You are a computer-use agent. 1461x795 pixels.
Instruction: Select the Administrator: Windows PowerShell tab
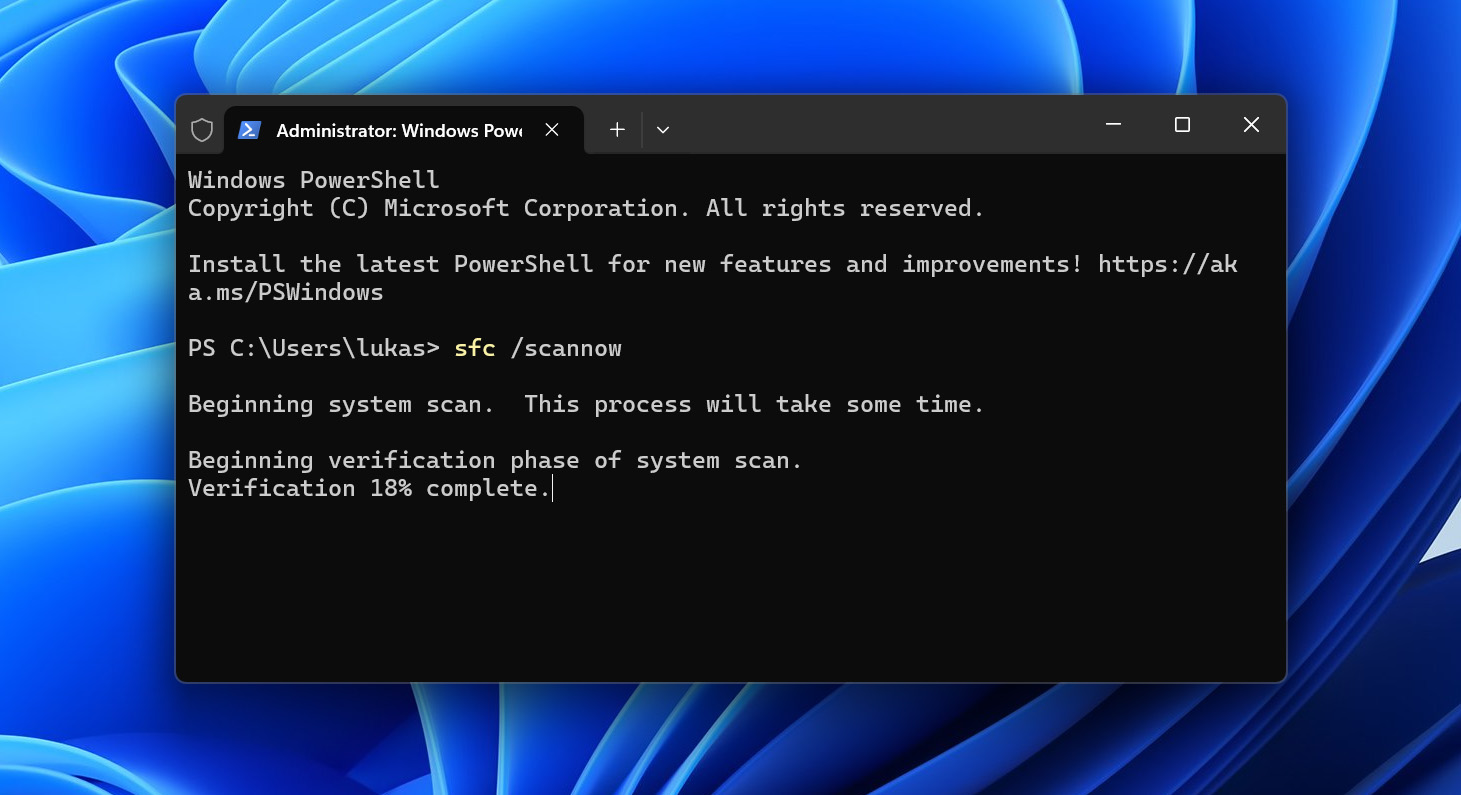(403, 130)
